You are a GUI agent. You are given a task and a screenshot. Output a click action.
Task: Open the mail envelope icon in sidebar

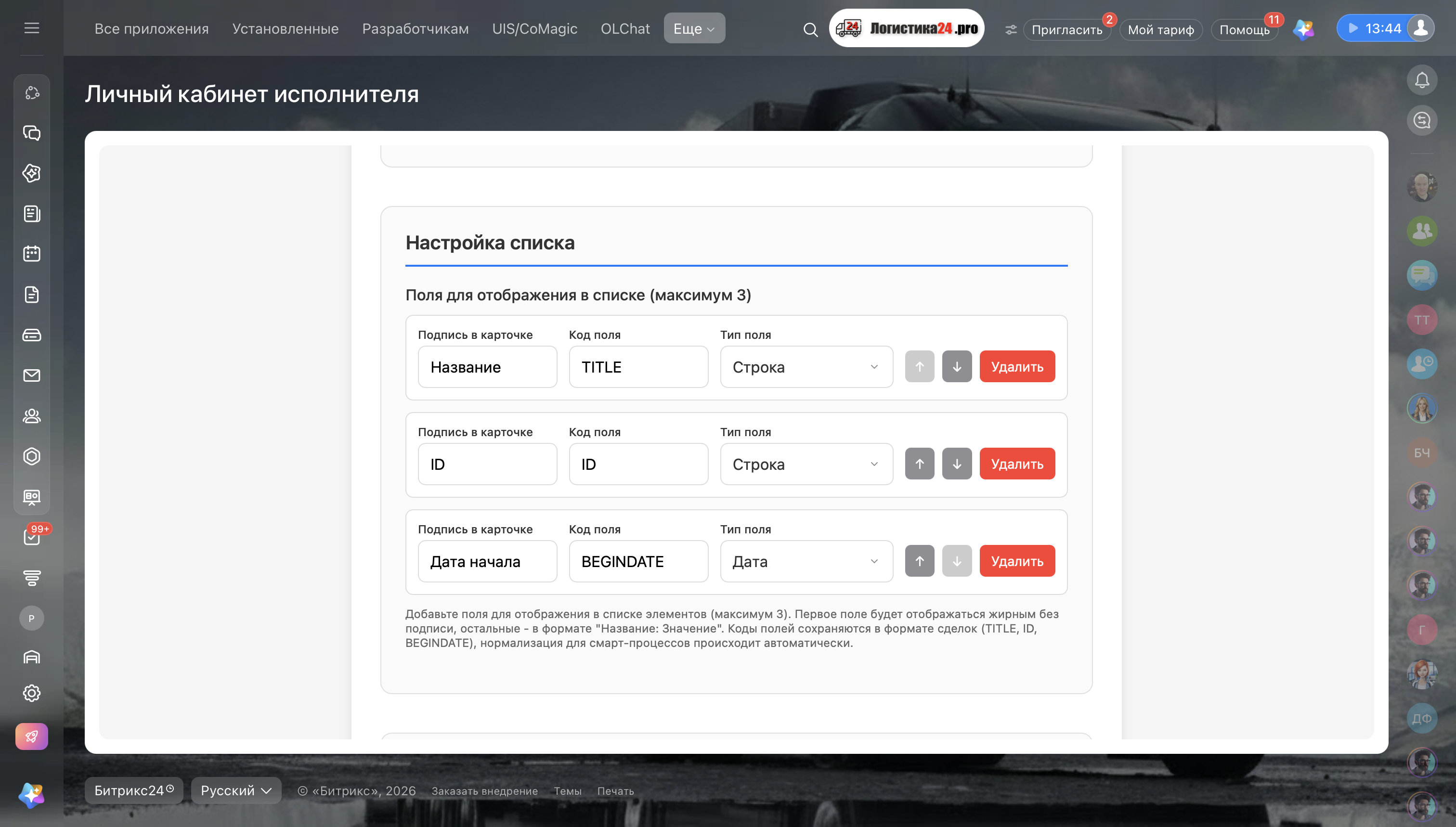pos(32,375)
